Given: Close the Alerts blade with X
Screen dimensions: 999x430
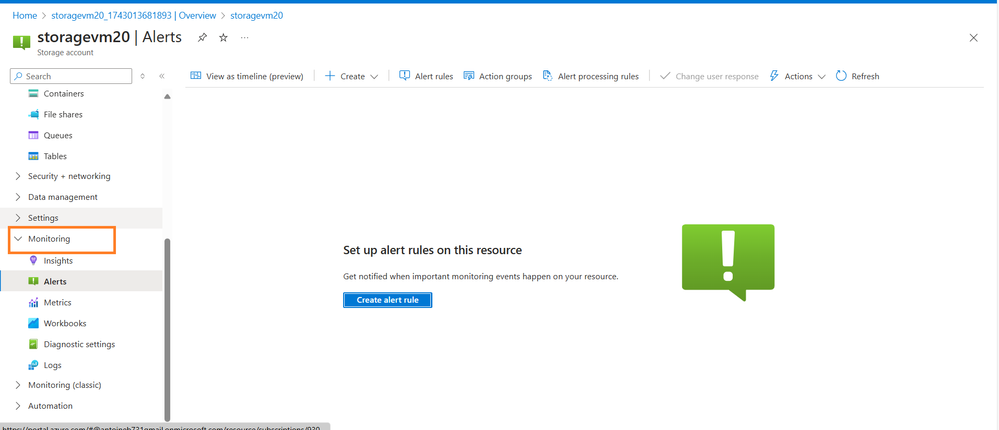Looking at the screenshot, I should pyautogui.click(x=974, y=38).
